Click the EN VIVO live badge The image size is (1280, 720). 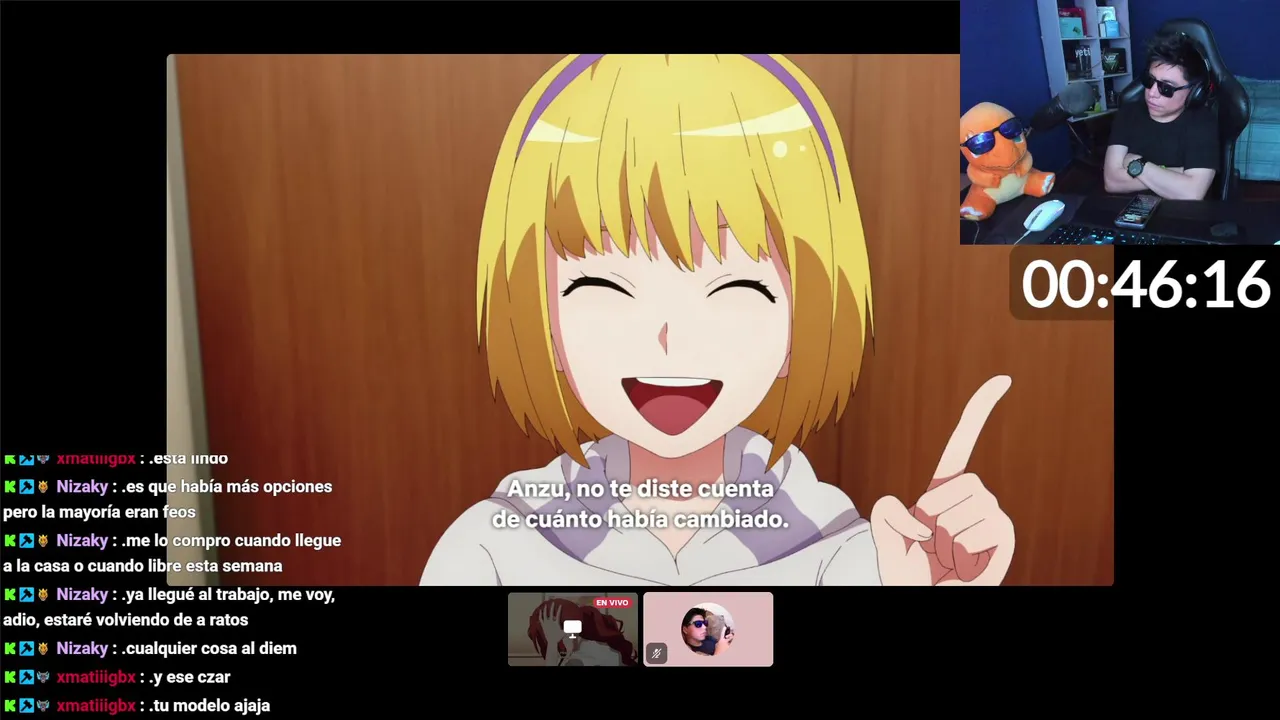(612, 603)
